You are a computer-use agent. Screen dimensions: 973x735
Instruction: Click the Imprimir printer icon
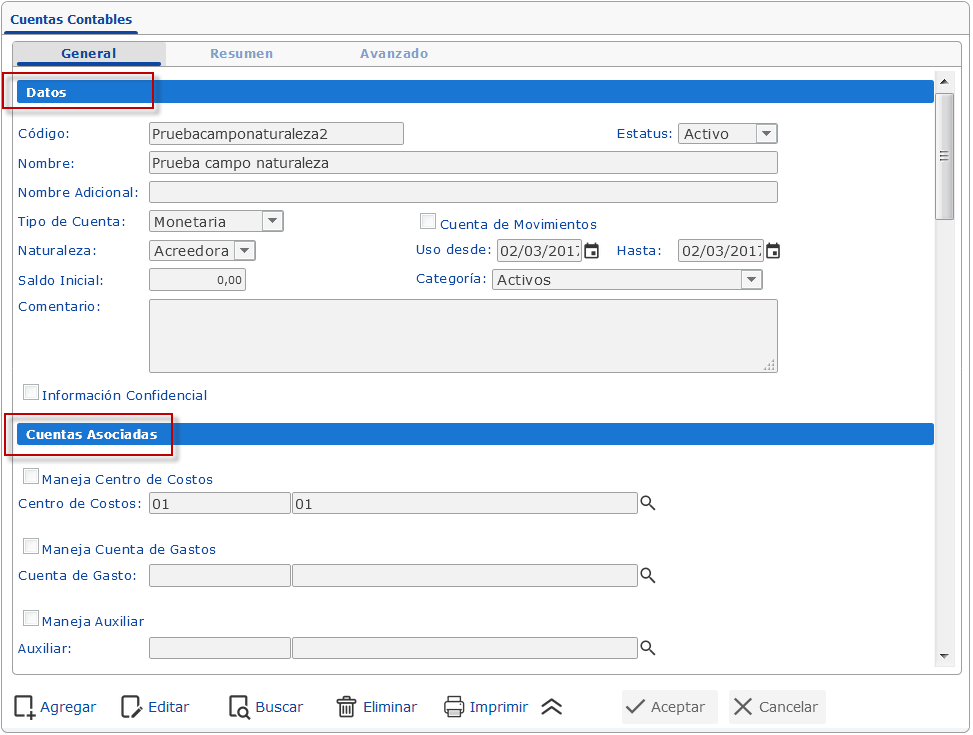[456, 707]
